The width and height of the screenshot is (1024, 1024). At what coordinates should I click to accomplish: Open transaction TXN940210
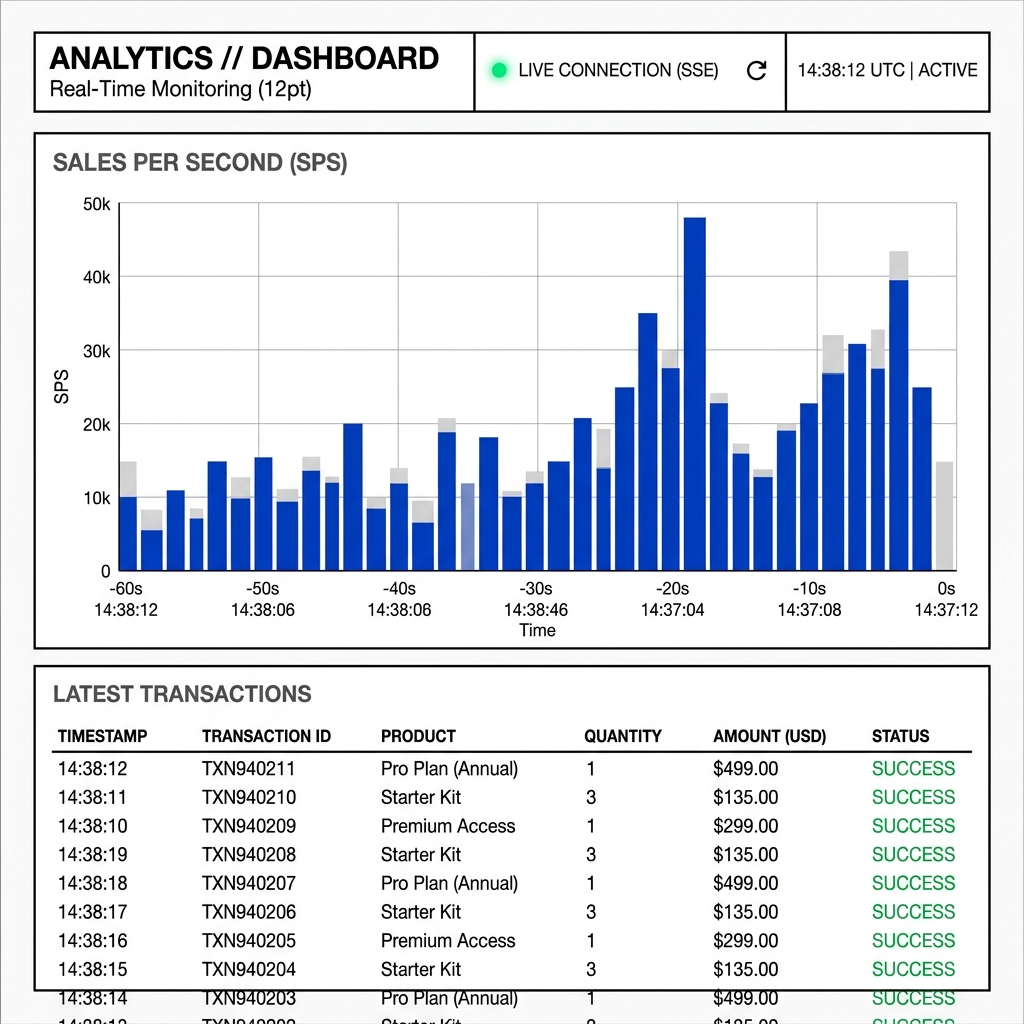[x=248, y=797]
